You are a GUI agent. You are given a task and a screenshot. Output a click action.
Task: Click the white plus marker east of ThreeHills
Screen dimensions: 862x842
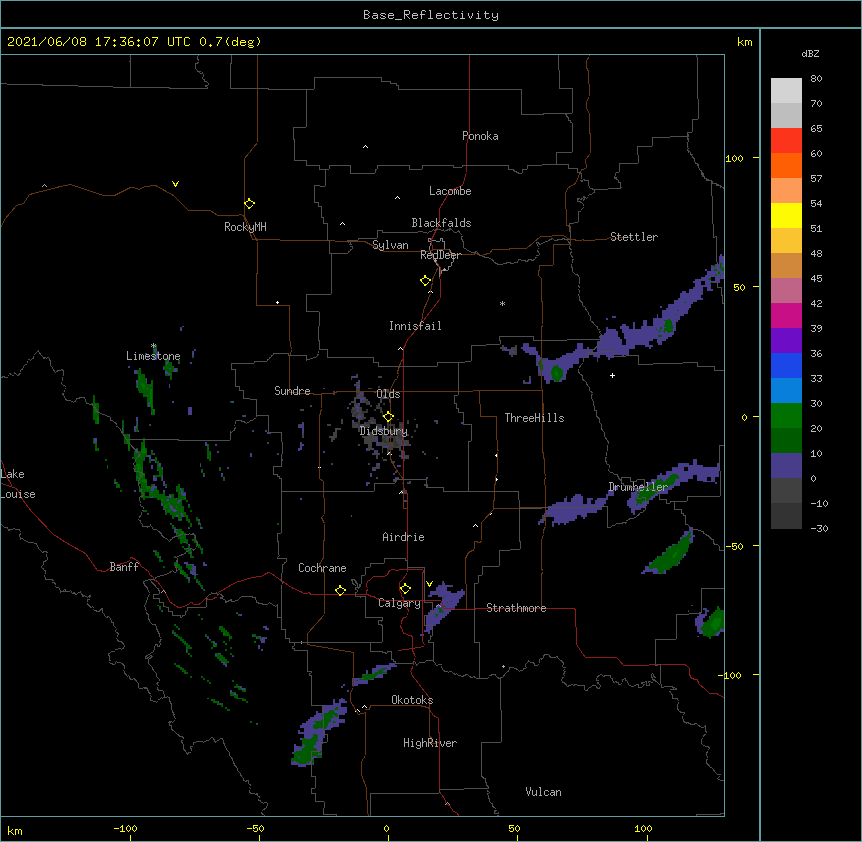click(612, 375)
